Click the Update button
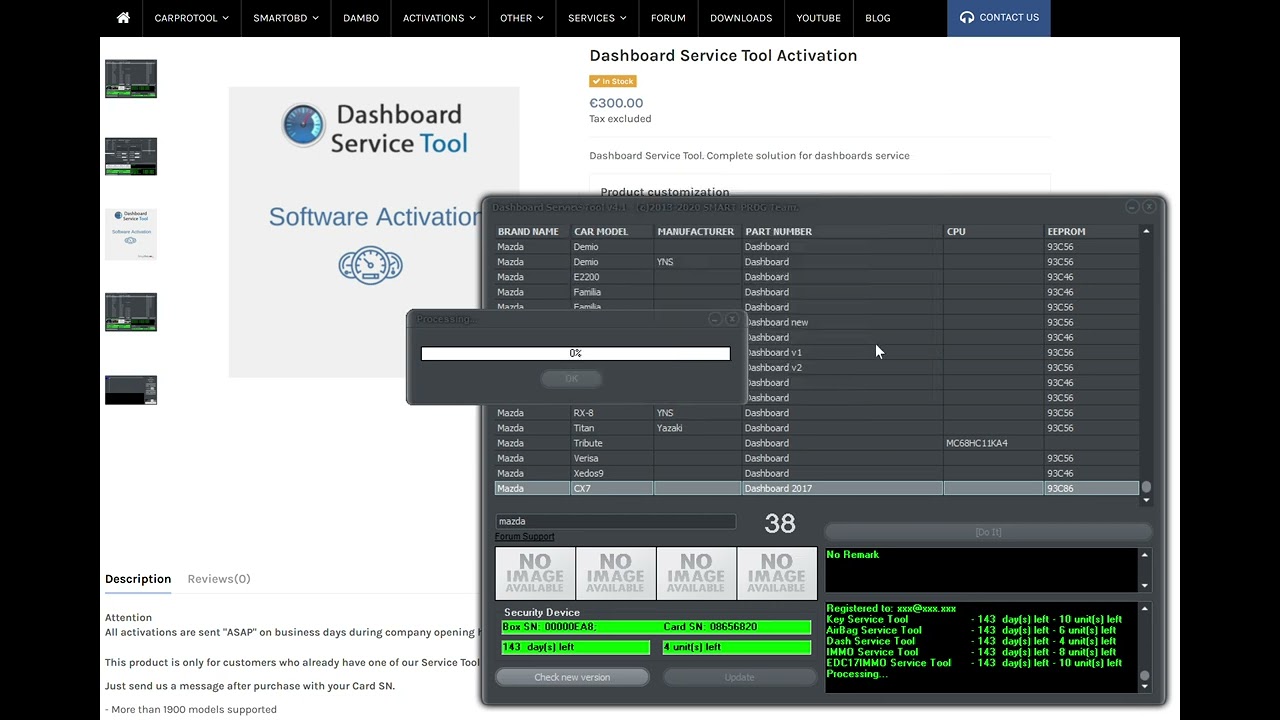The height and width of the screenshot is (720, 1280). [x=739, y=677]
